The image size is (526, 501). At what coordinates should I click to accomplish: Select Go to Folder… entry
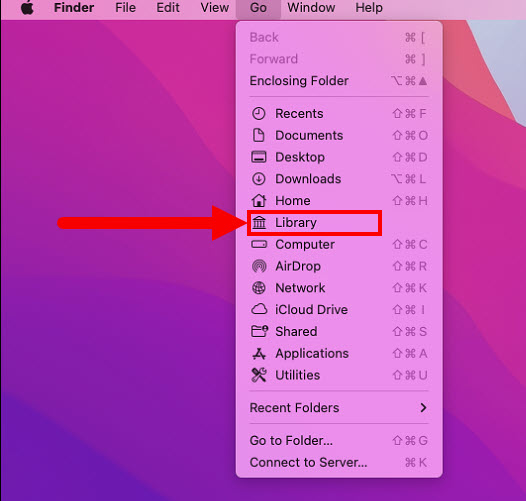coord(339,441)
